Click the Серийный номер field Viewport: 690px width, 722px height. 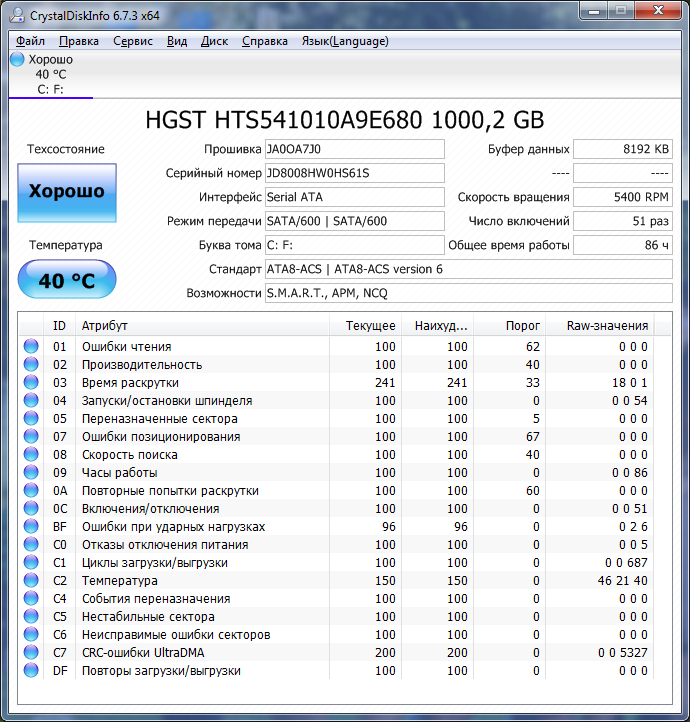[354, 173]
